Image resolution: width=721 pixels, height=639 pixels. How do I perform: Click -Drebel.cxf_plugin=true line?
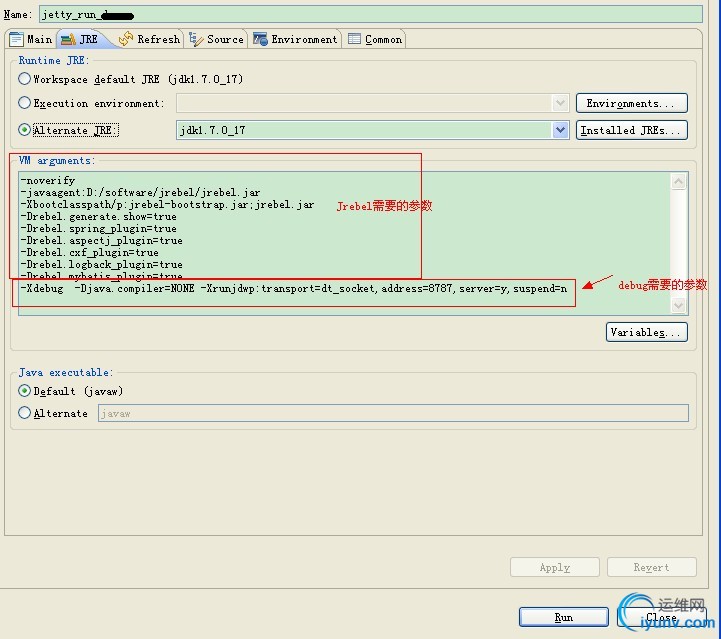(x=90, y=252)
